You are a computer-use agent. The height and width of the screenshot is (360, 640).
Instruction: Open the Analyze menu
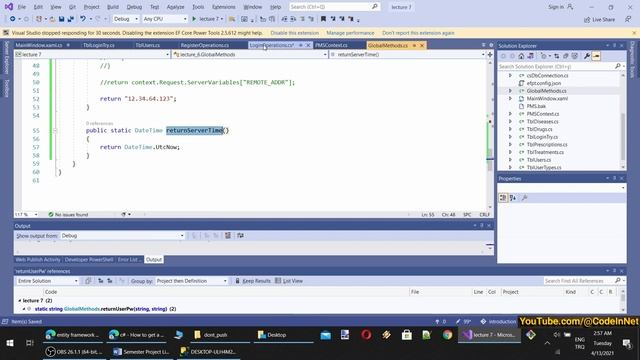pyautogui.click(x=175, y=7)
